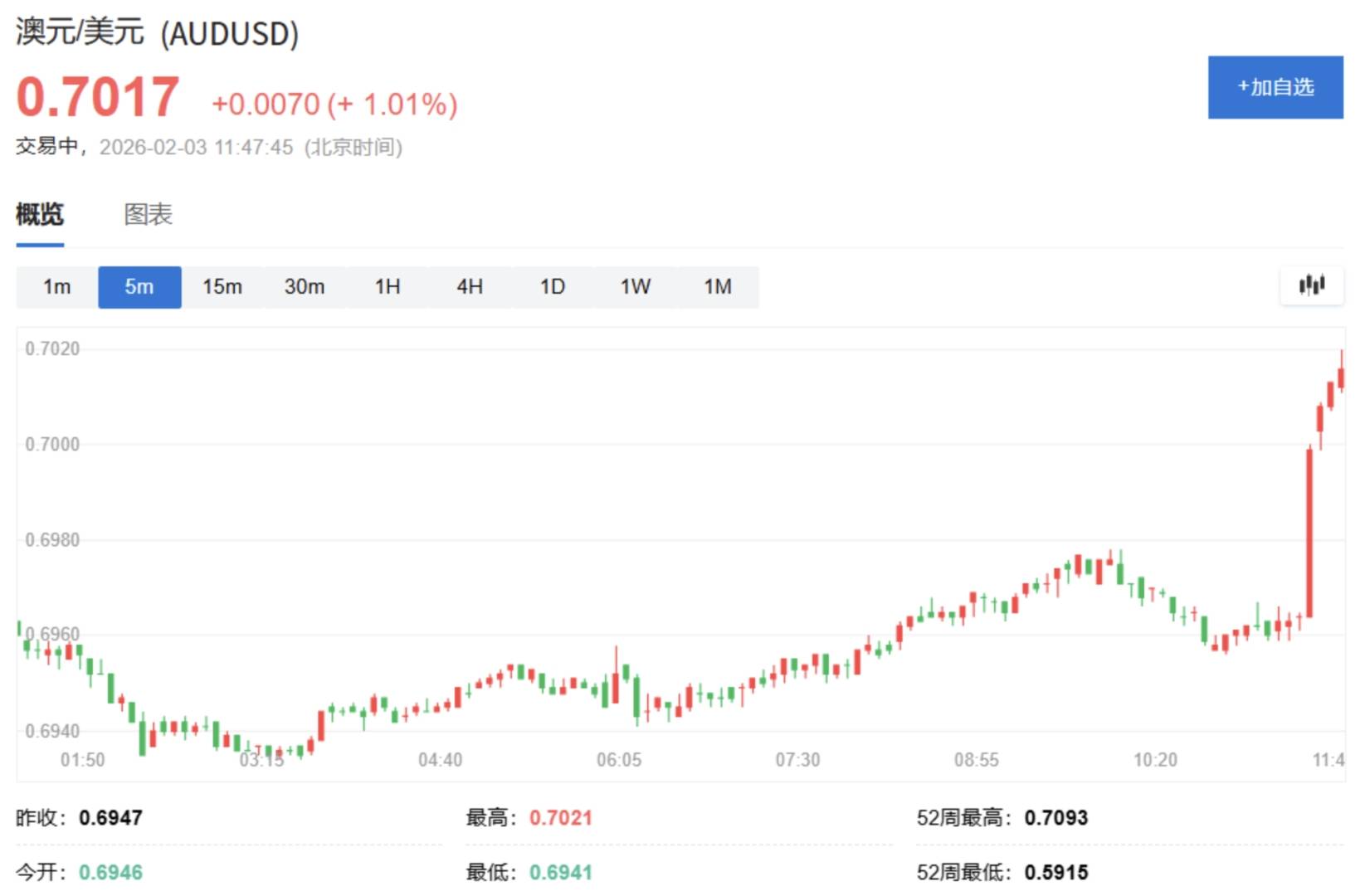
Task: Switch to the 1W weekly timeframe
Action: pyautogui.click(x=635, y=286)
